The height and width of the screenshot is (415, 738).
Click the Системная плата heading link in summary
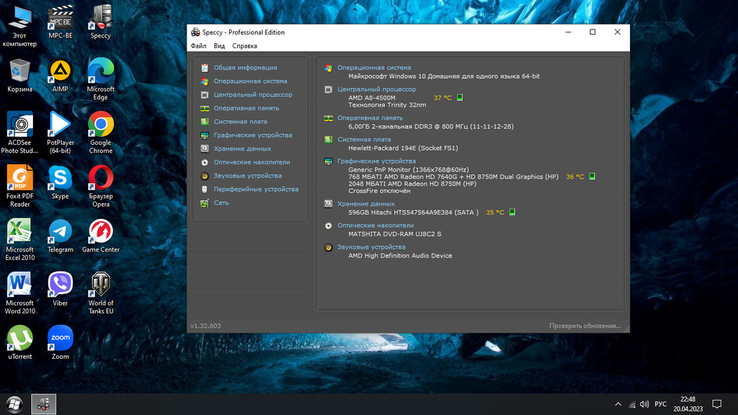click(x=364, y=140)
